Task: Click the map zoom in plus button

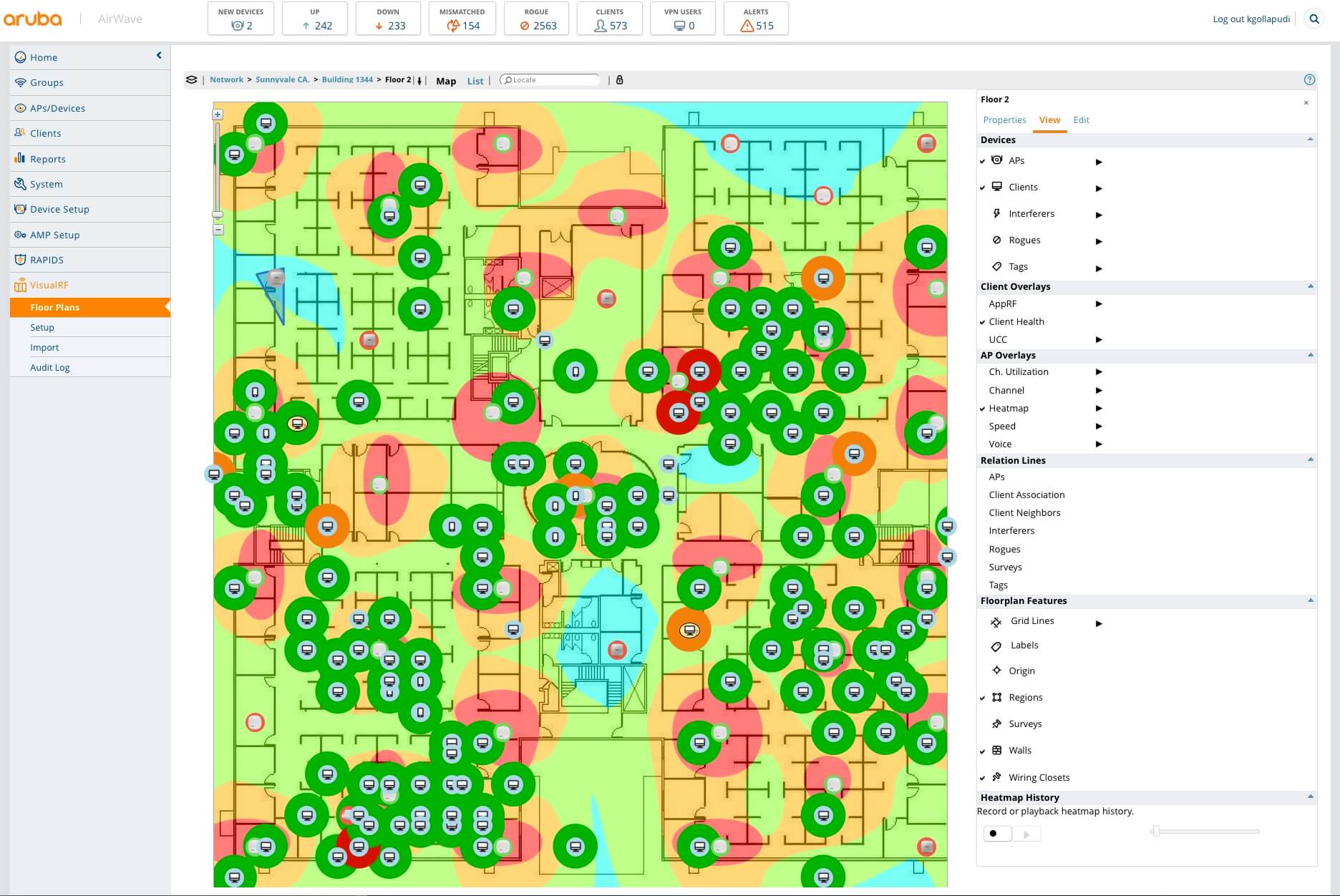Action: pyautogui.click(x=218, y=115)
